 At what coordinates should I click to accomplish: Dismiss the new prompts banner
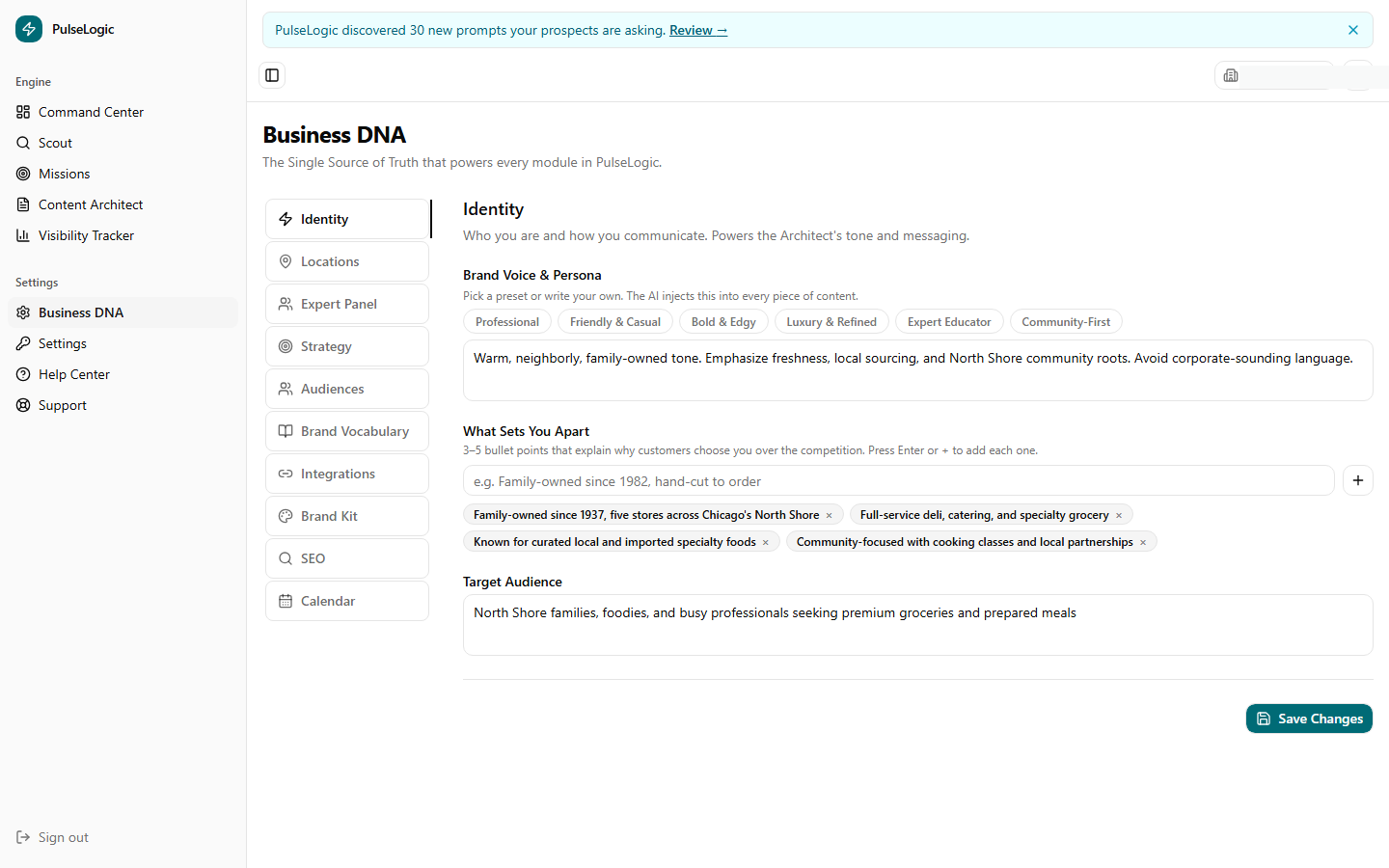1353,30
